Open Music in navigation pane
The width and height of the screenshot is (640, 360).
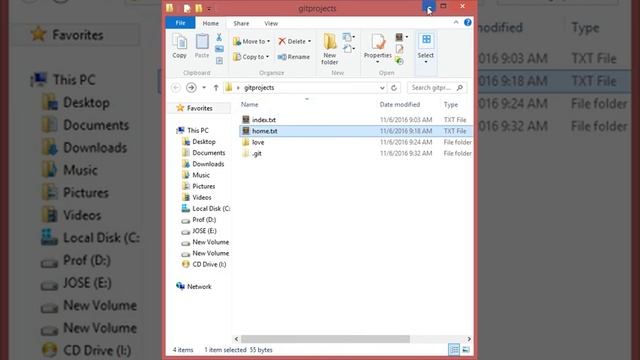pos(200,175)
